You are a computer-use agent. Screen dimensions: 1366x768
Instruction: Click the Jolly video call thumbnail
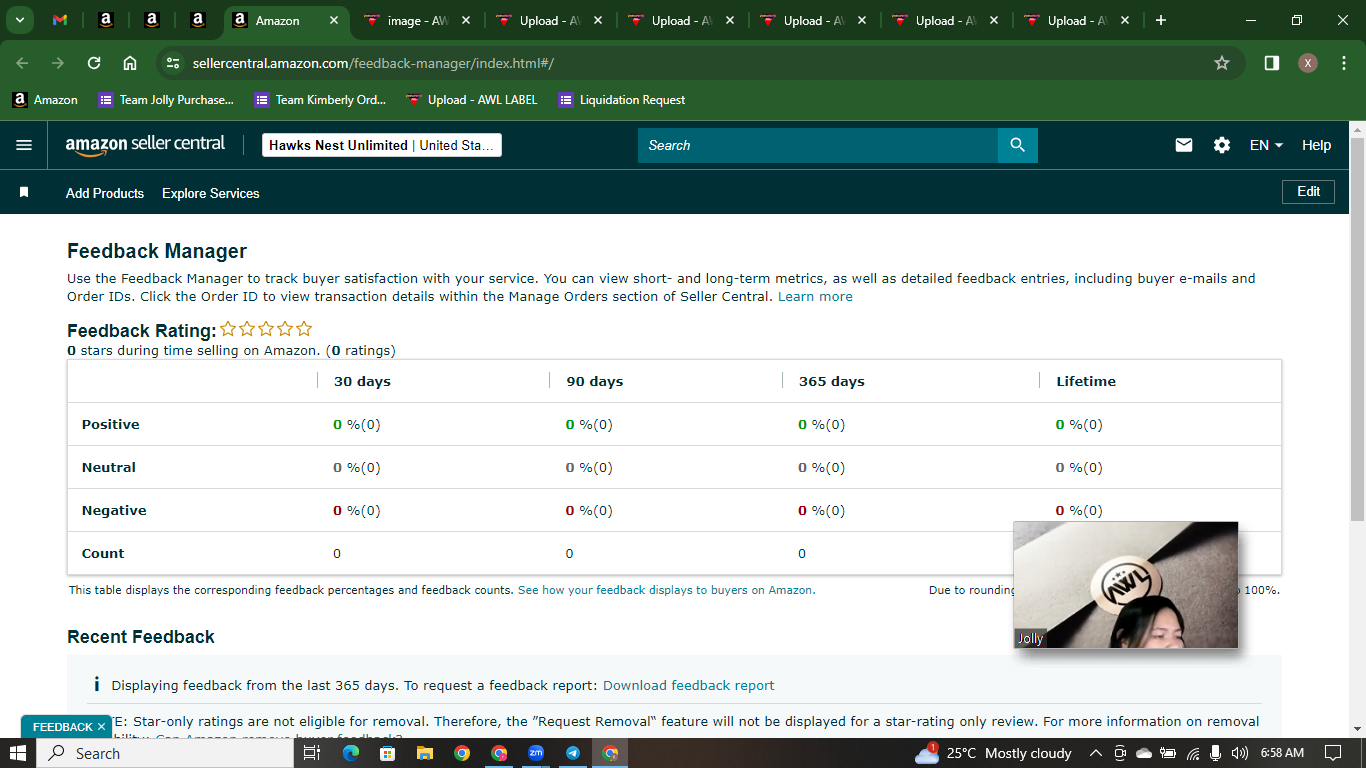coord(1126,585)
